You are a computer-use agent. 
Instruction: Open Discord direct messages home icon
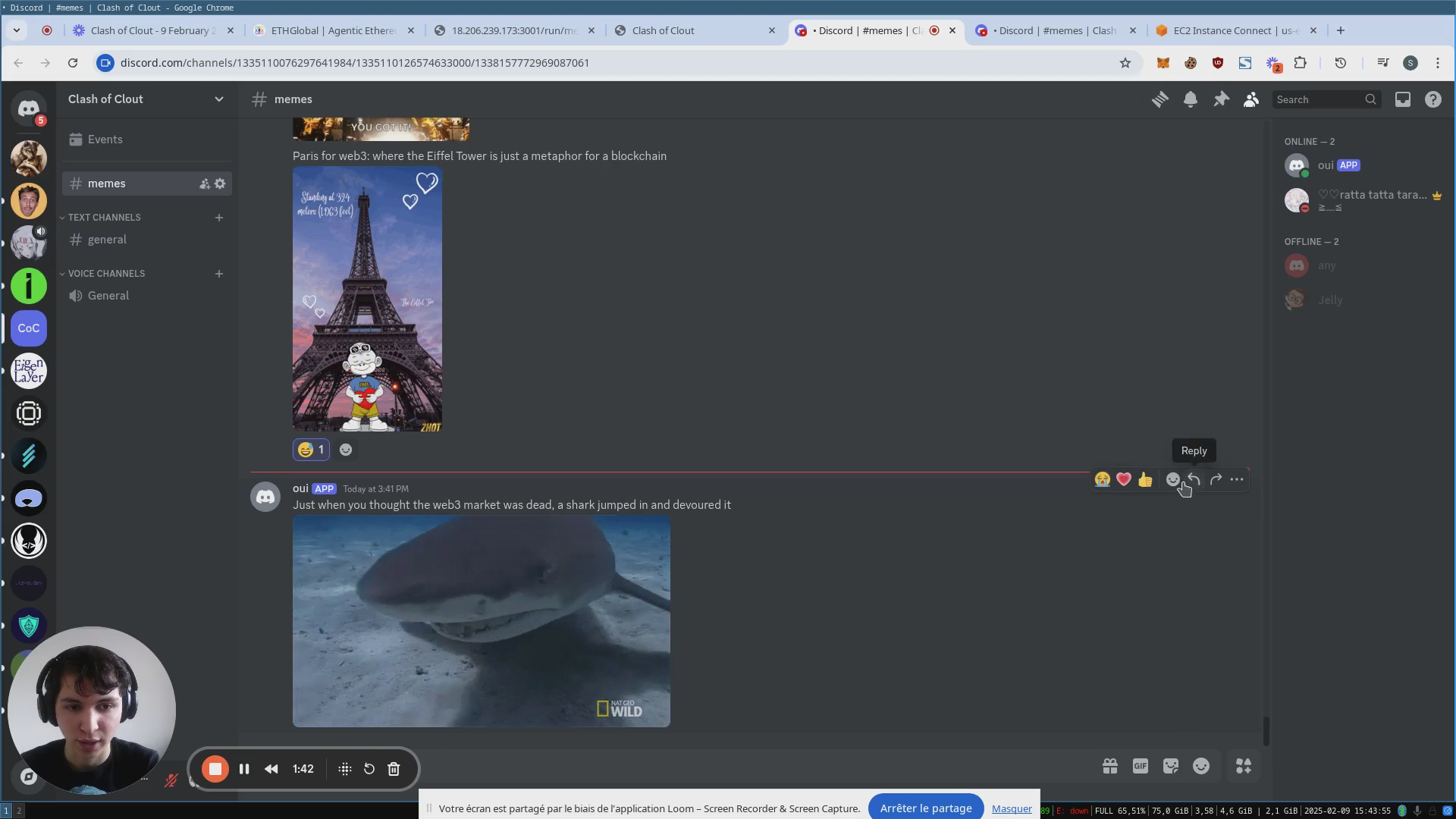(x=29, y=109)
